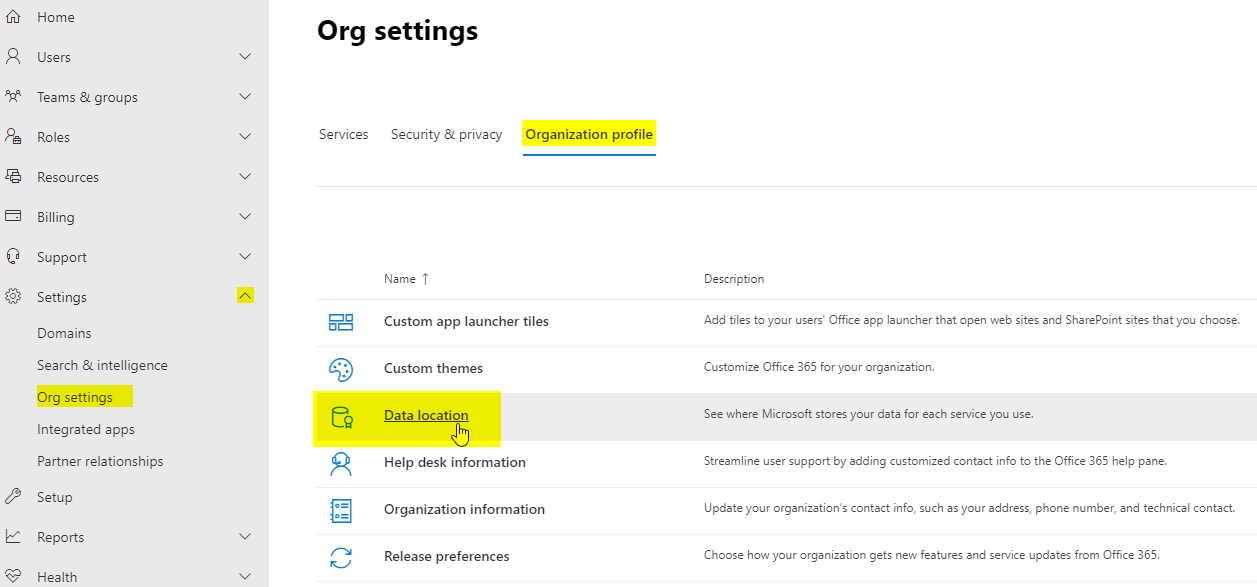Click the Billing card icon in sidebar
1257x587 pixels.
[13, 217]
